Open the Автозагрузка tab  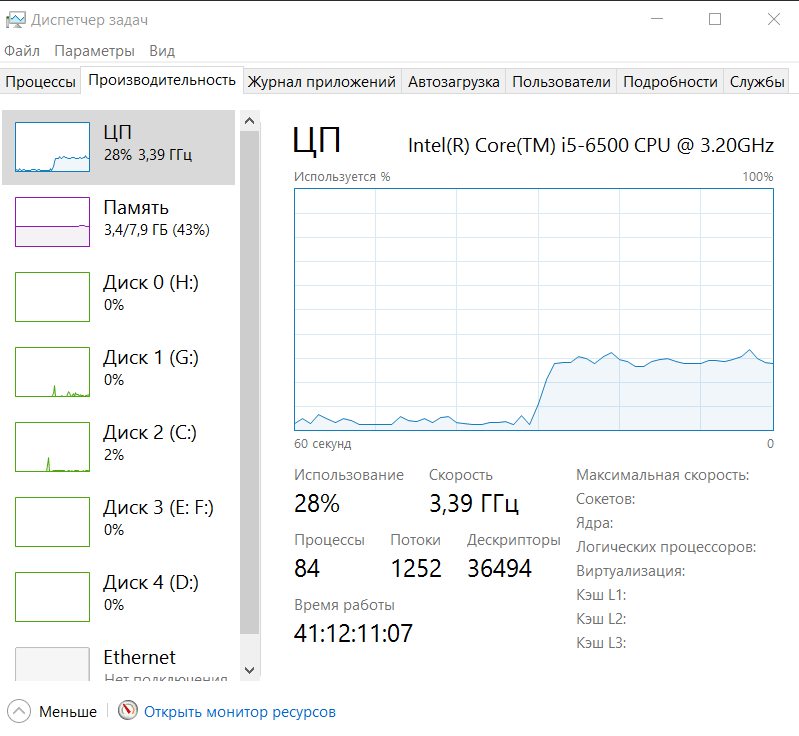454,82
